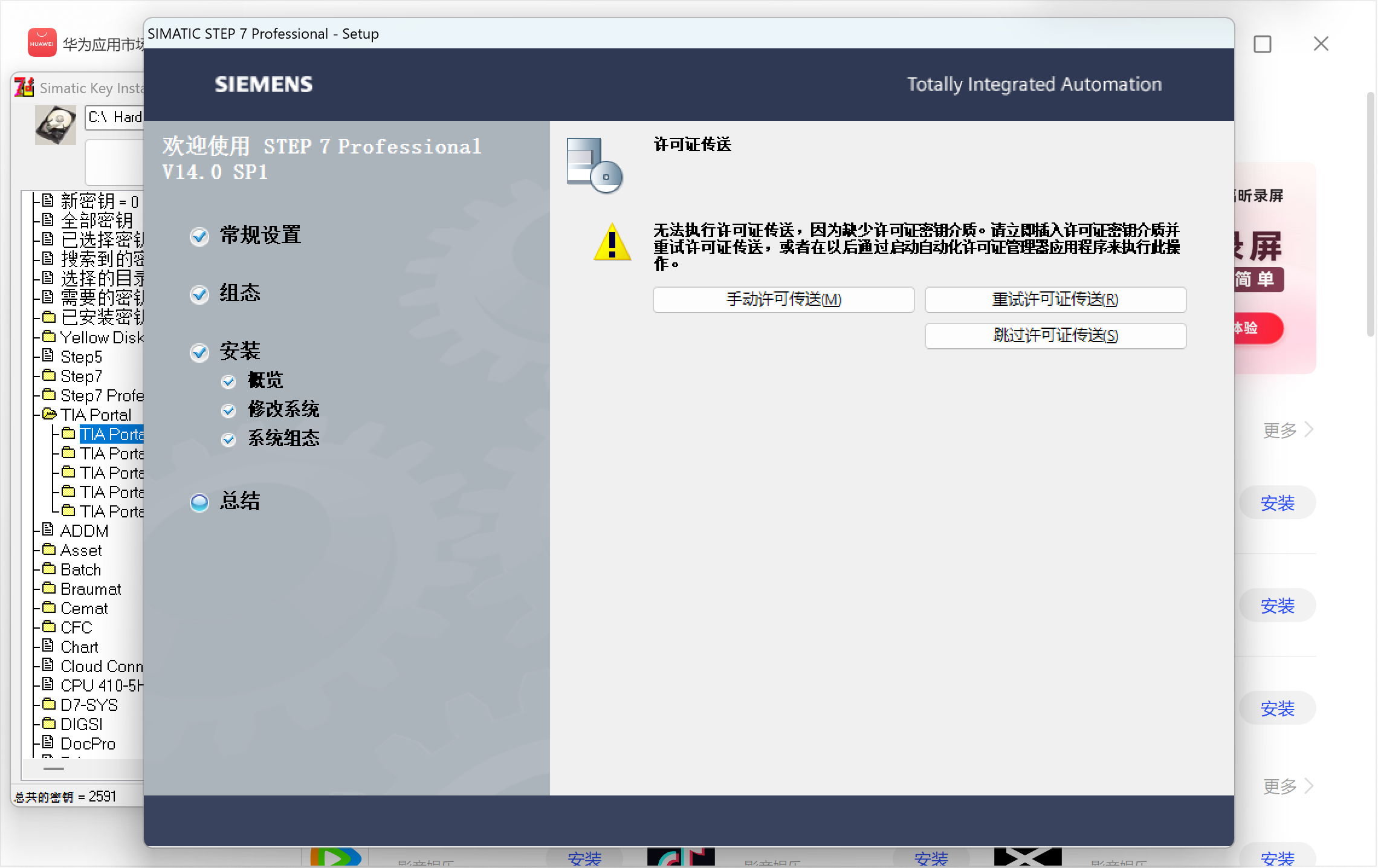The image size is (1378, 868).
Task: Click 跳过许可证传送(S) button
Action: pos(1055,335)
